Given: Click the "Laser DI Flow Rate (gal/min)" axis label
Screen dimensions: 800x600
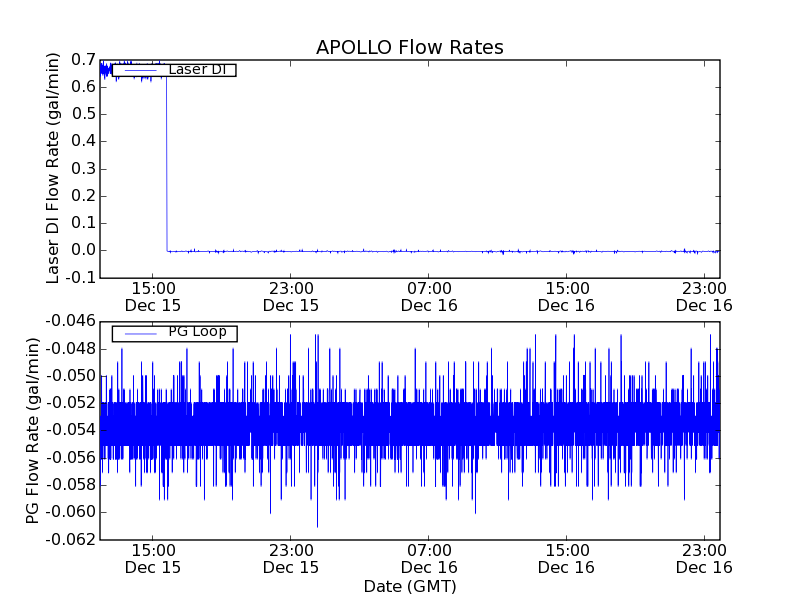Looking at the screenshot, I should (x=53, y=168).
